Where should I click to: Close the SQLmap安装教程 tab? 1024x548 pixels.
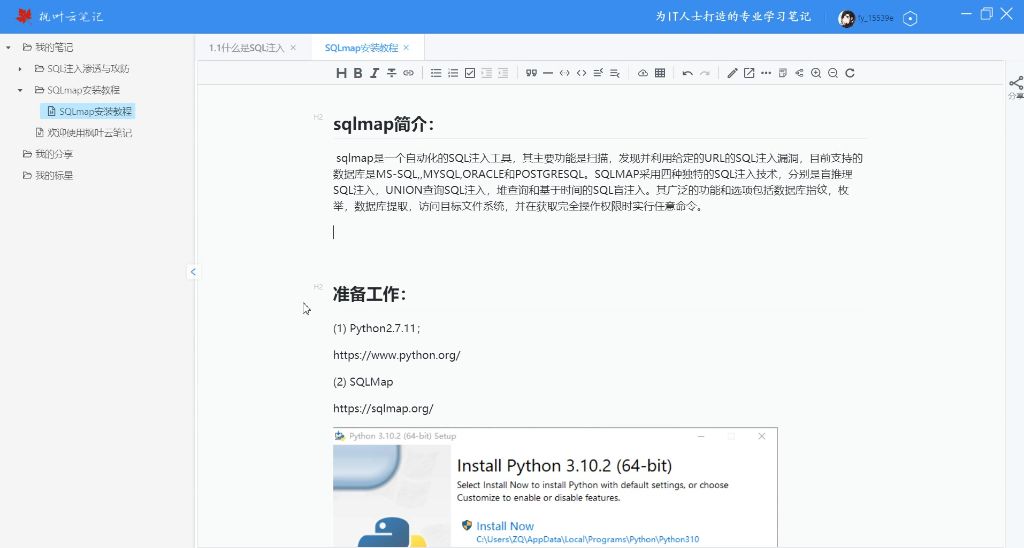406,48
